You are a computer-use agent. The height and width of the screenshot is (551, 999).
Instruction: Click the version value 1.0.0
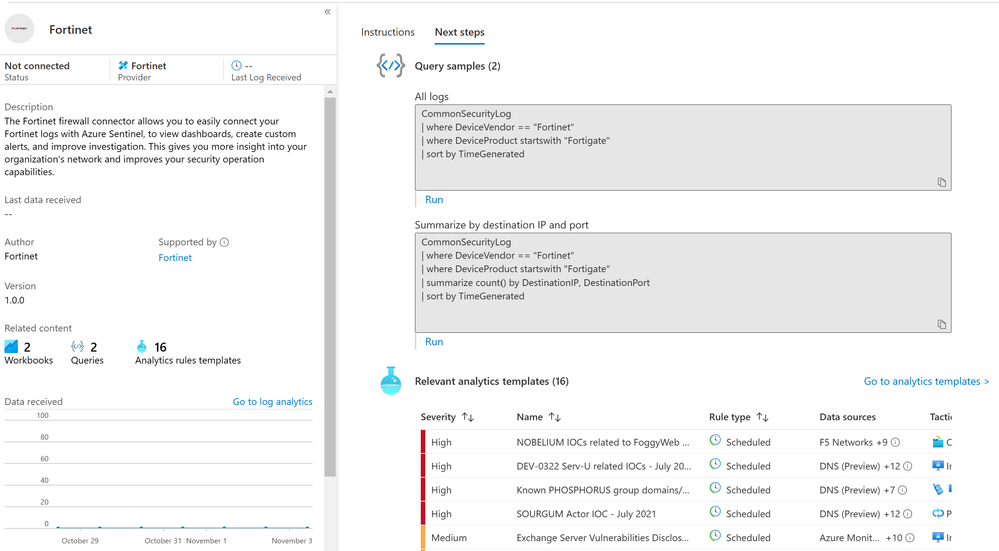coord(15,300)
